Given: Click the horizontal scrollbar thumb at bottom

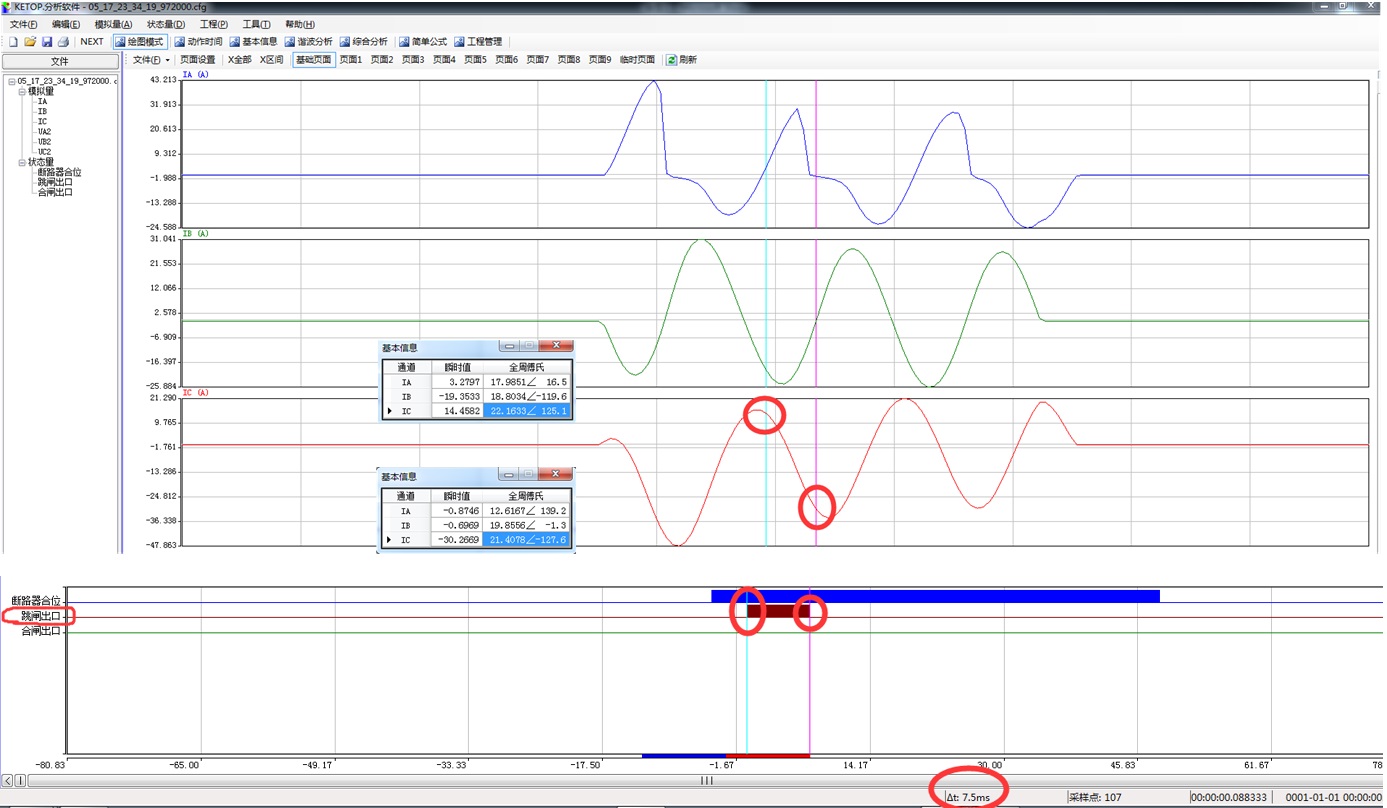Looking at the screenshot, I should [706, 781].
